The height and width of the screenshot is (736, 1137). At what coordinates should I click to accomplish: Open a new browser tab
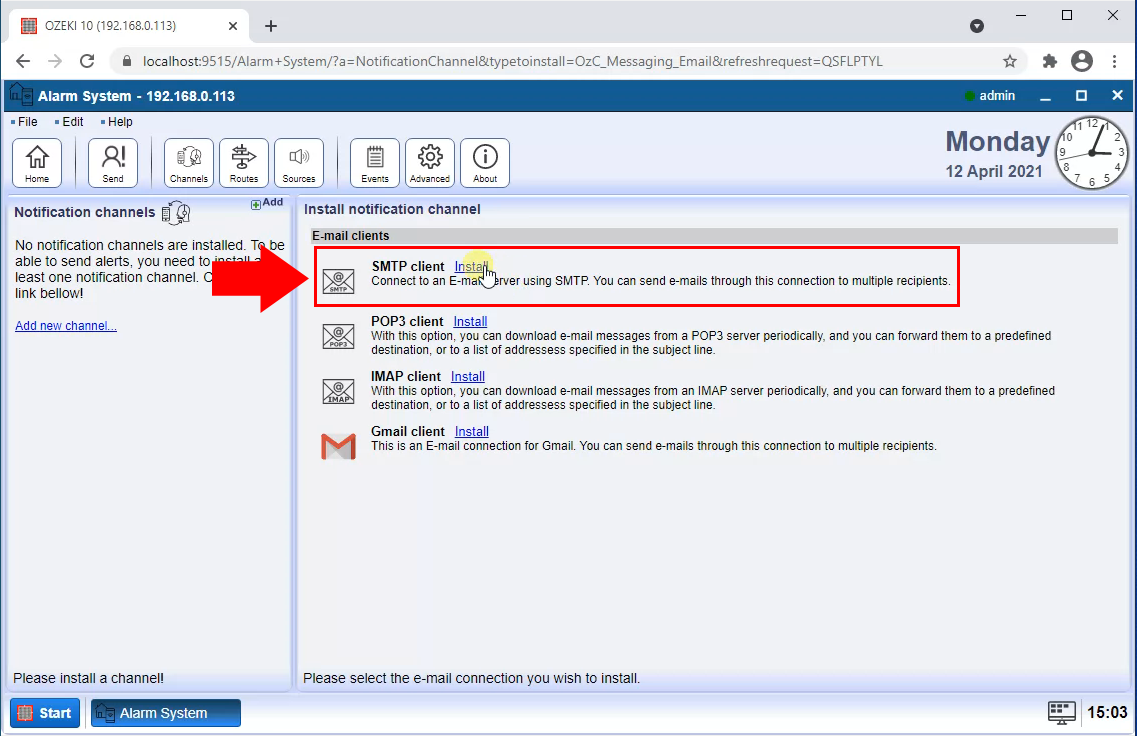[270, 26]
